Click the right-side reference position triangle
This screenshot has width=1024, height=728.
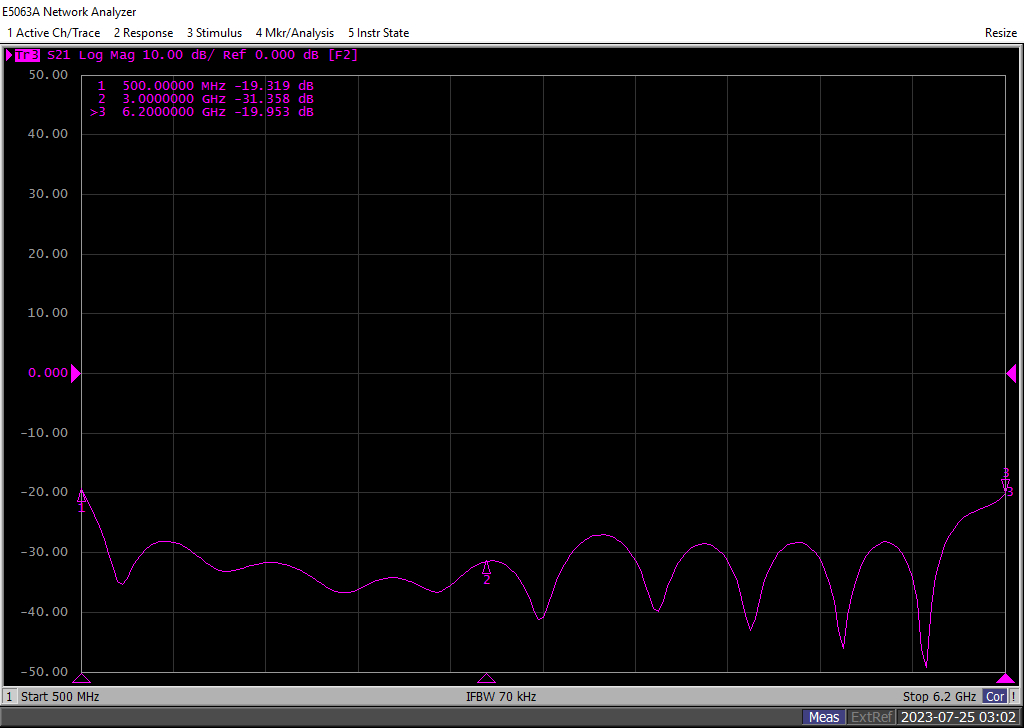pyautogui.click(x=1011, y=373)
